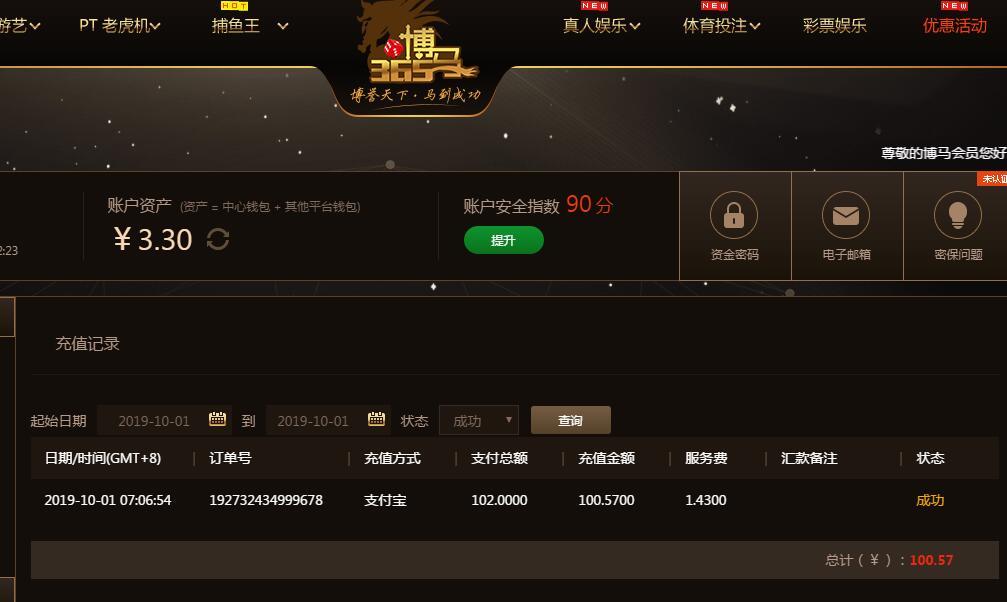Click the 博马365 dragon logo
The image size is (1007, 602).
(416, 58)
